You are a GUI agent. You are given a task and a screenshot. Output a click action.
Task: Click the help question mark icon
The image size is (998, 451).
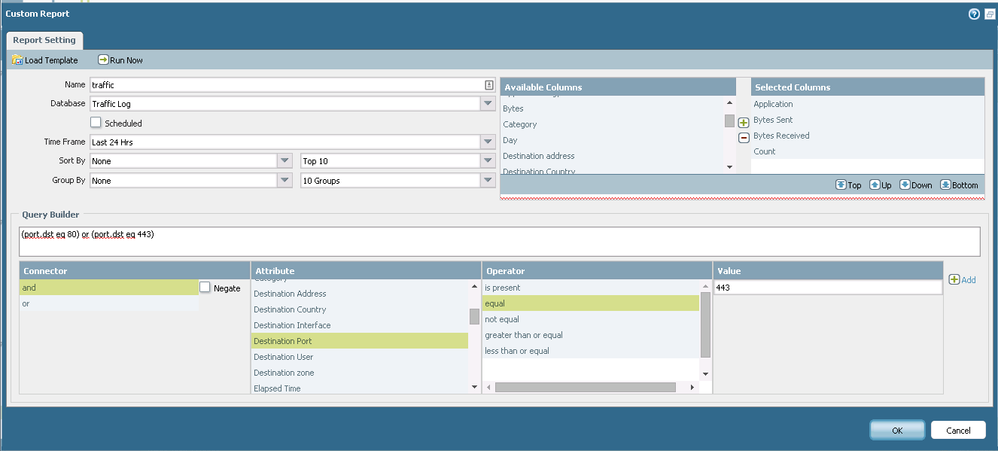pyautogui.click(x=974, y=14)
